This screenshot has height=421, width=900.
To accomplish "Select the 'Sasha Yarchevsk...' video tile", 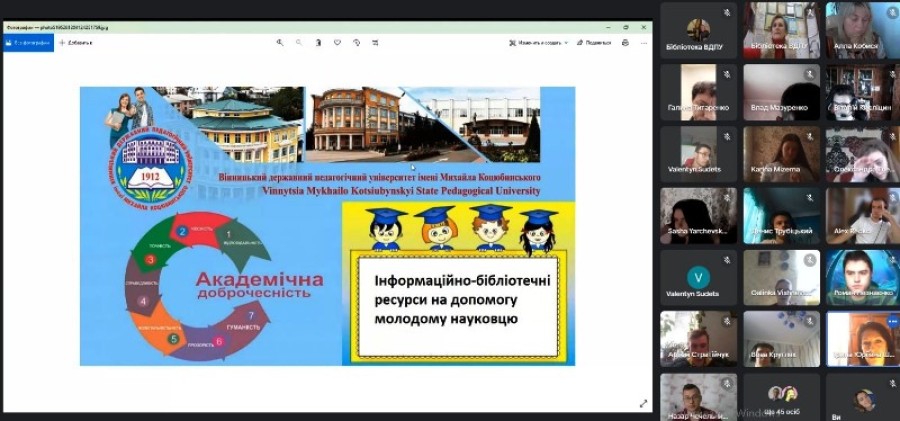I will click(699, 215).
